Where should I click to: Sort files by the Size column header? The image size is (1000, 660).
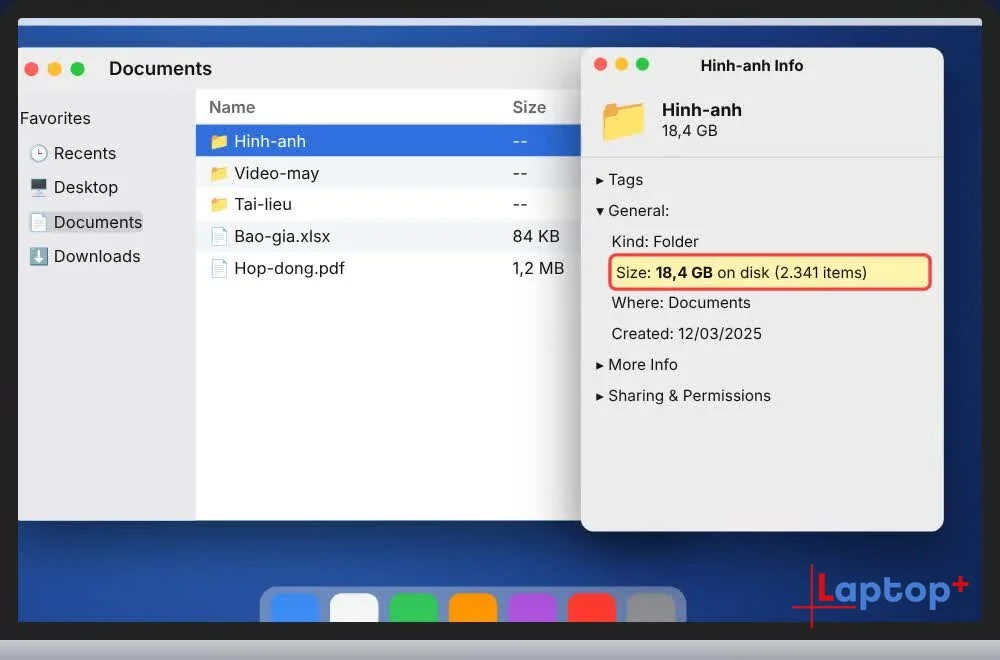pyautogui.click(x=529, y=107)
